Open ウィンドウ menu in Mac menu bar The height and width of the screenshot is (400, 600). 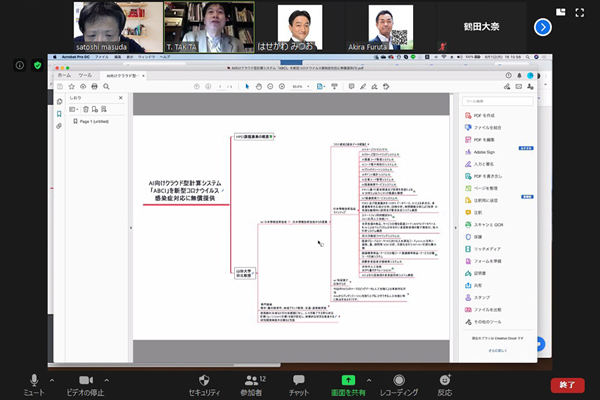pyautogui.click(x=146, y=57)
